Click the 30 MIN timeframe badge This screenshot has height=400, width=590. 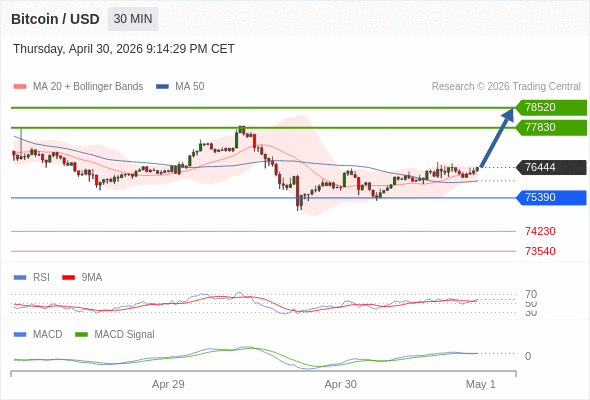tap(133, 19)
